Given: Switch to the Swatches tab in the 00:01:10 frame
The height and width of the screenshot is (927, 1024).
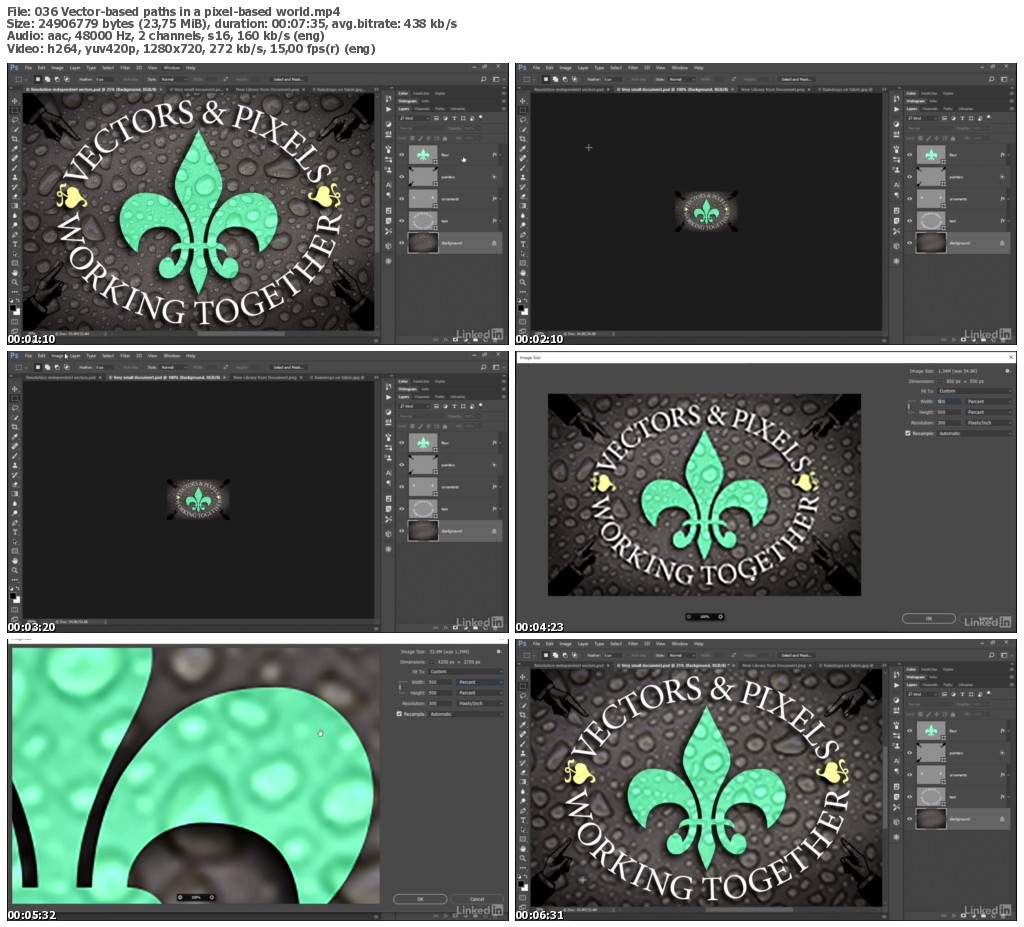Looking at the screenshot, I should (421, 93).
